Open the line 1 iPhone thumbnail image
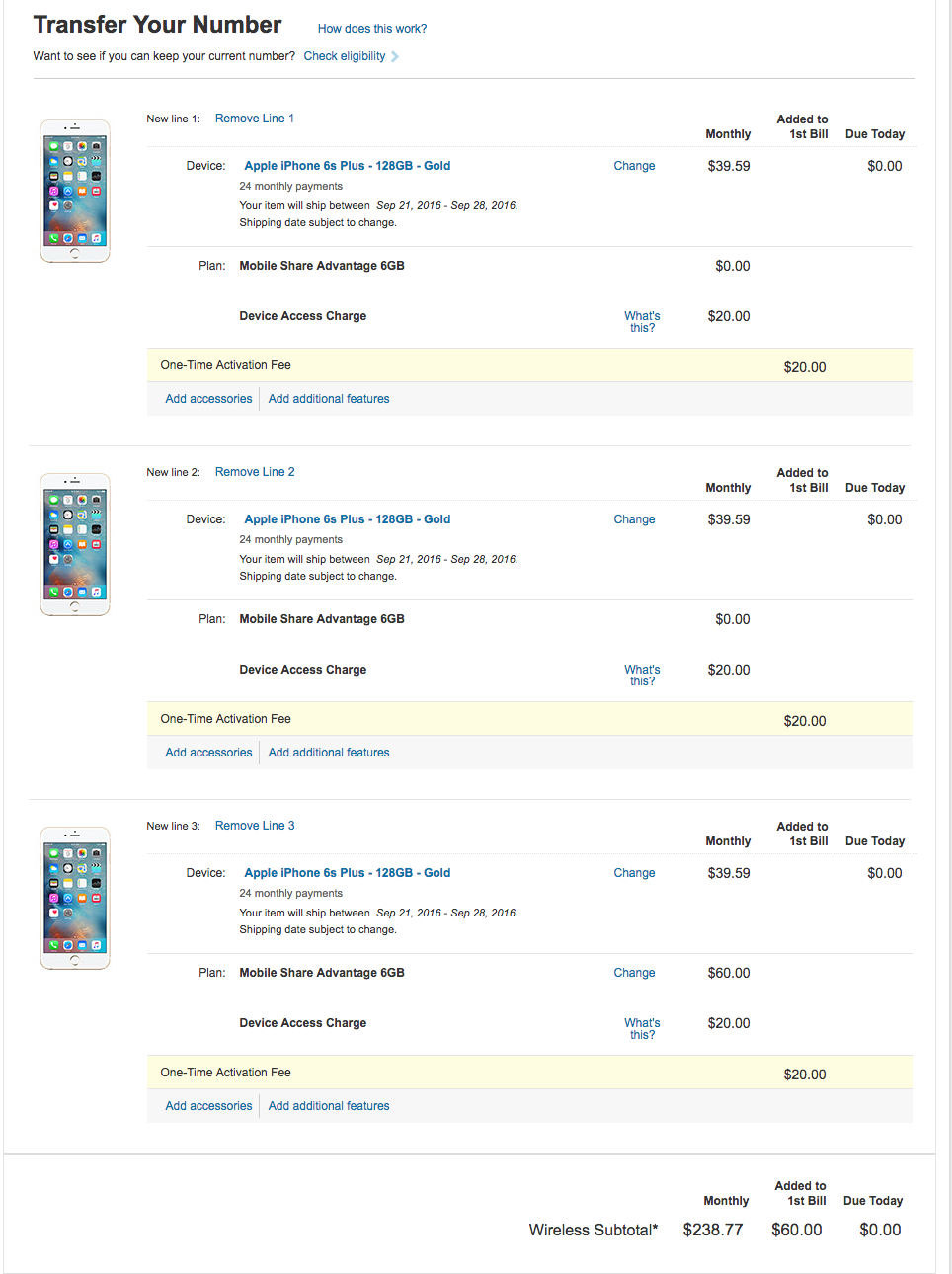This screenshot has width=952, height=1274. tap(75, 192)
